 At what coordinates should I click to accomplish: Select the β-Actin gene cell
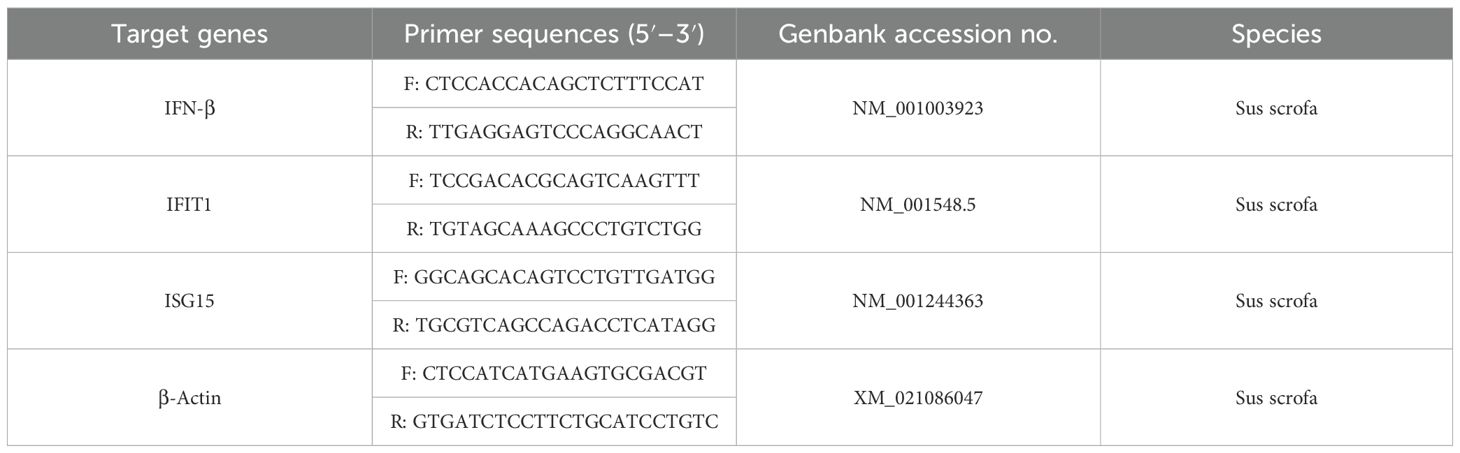(190, 398)
